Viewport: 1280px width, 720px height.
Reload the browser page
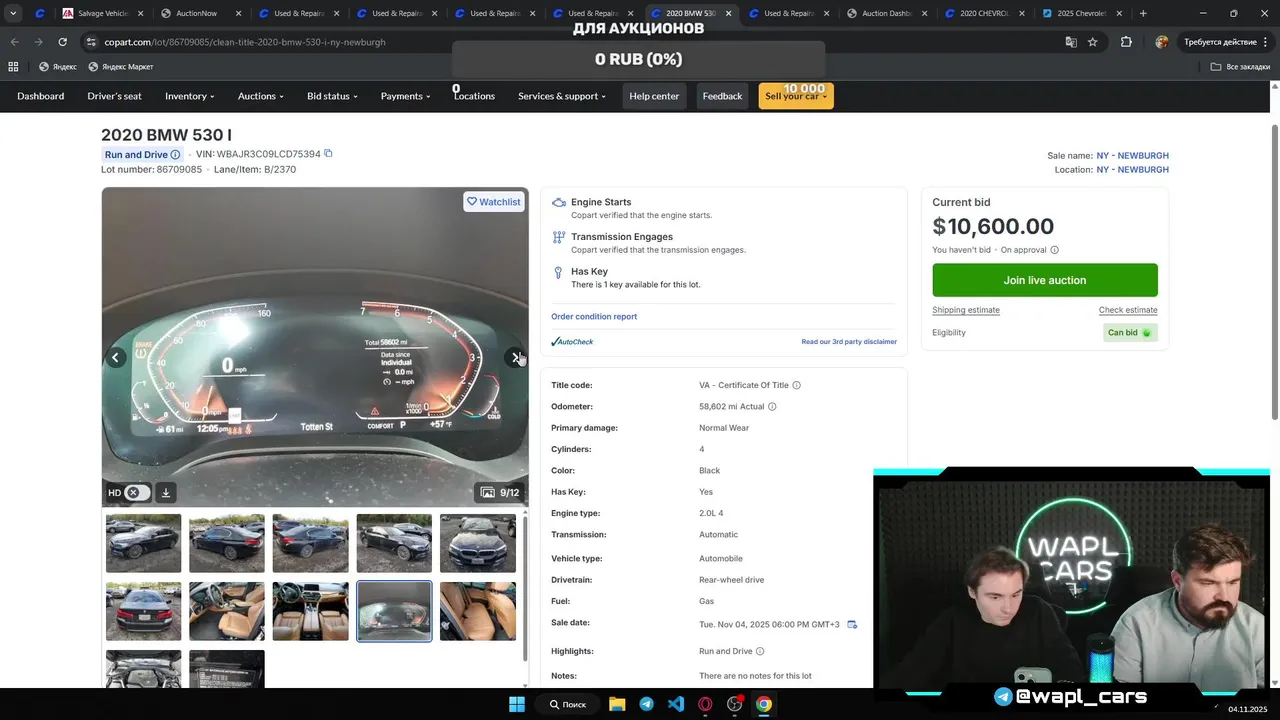pyautogui.click(x=62, y=42)
